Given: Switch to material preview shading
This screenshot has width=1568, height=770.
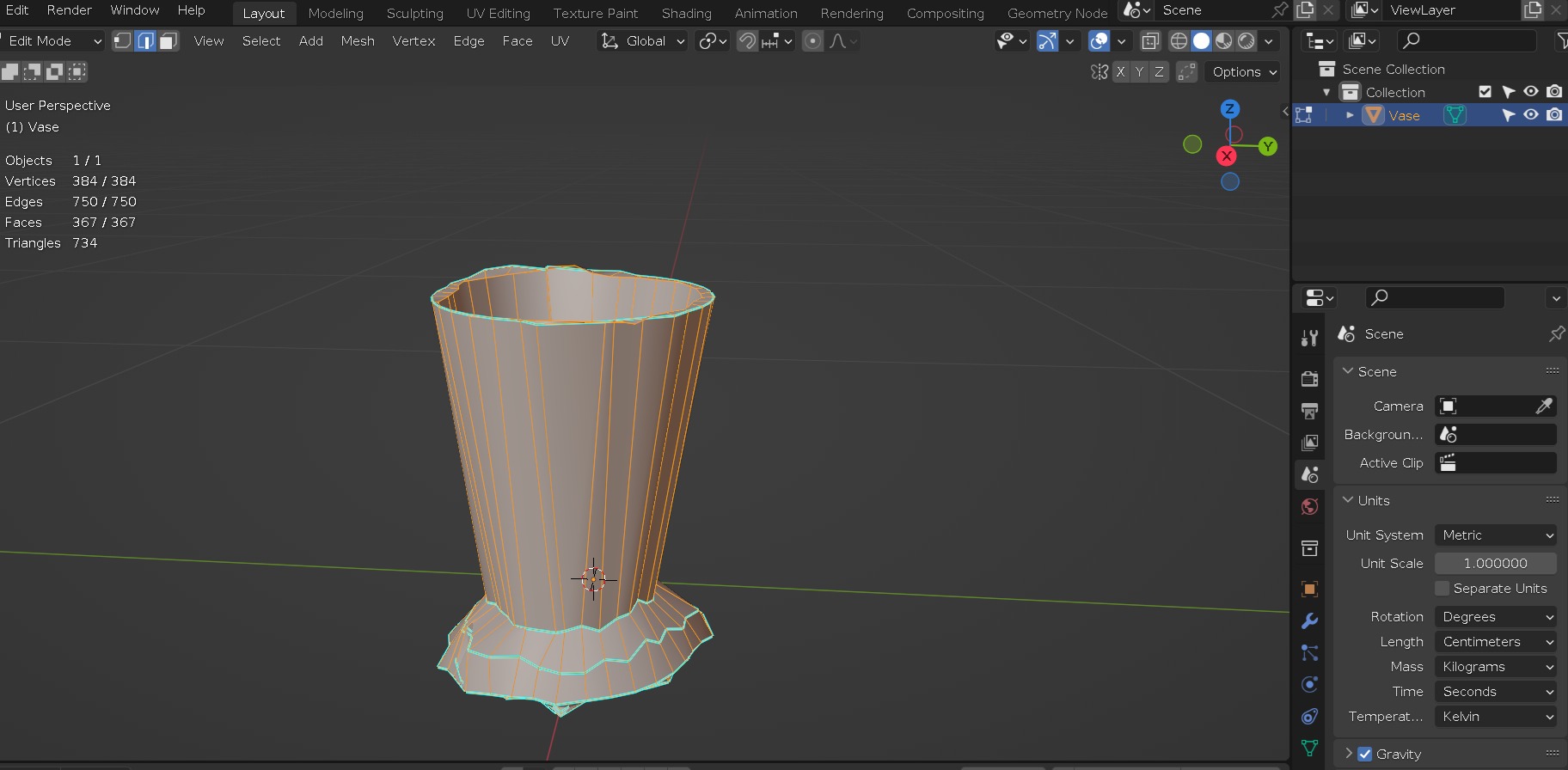Looking at the screenshot, I should [x=1224, y=41].
